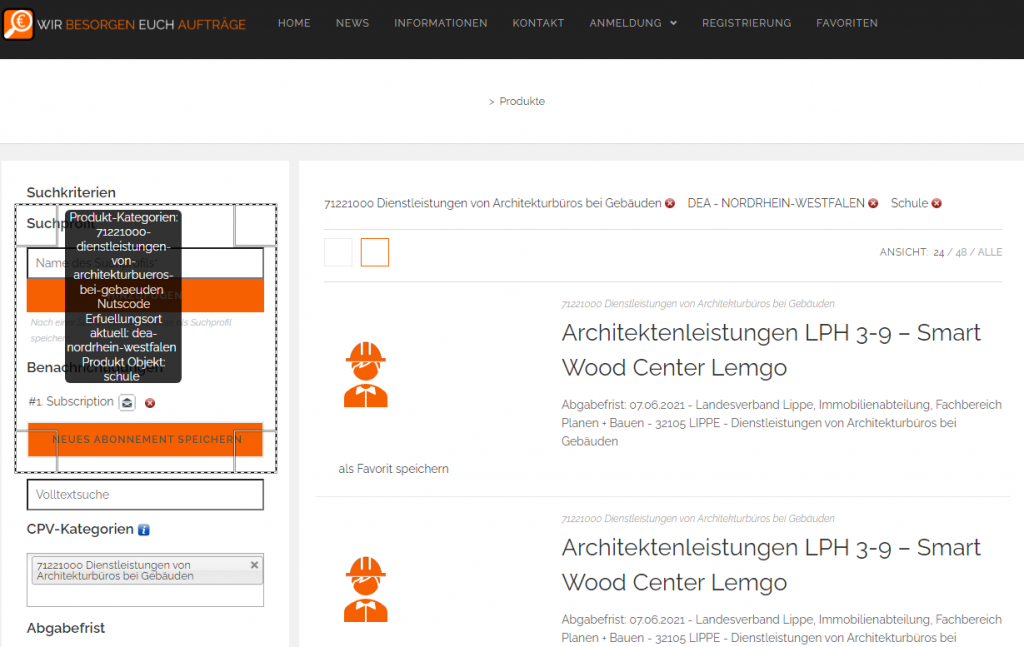Click the Abgabefrist heading
1024x647 pixels.
65,628
